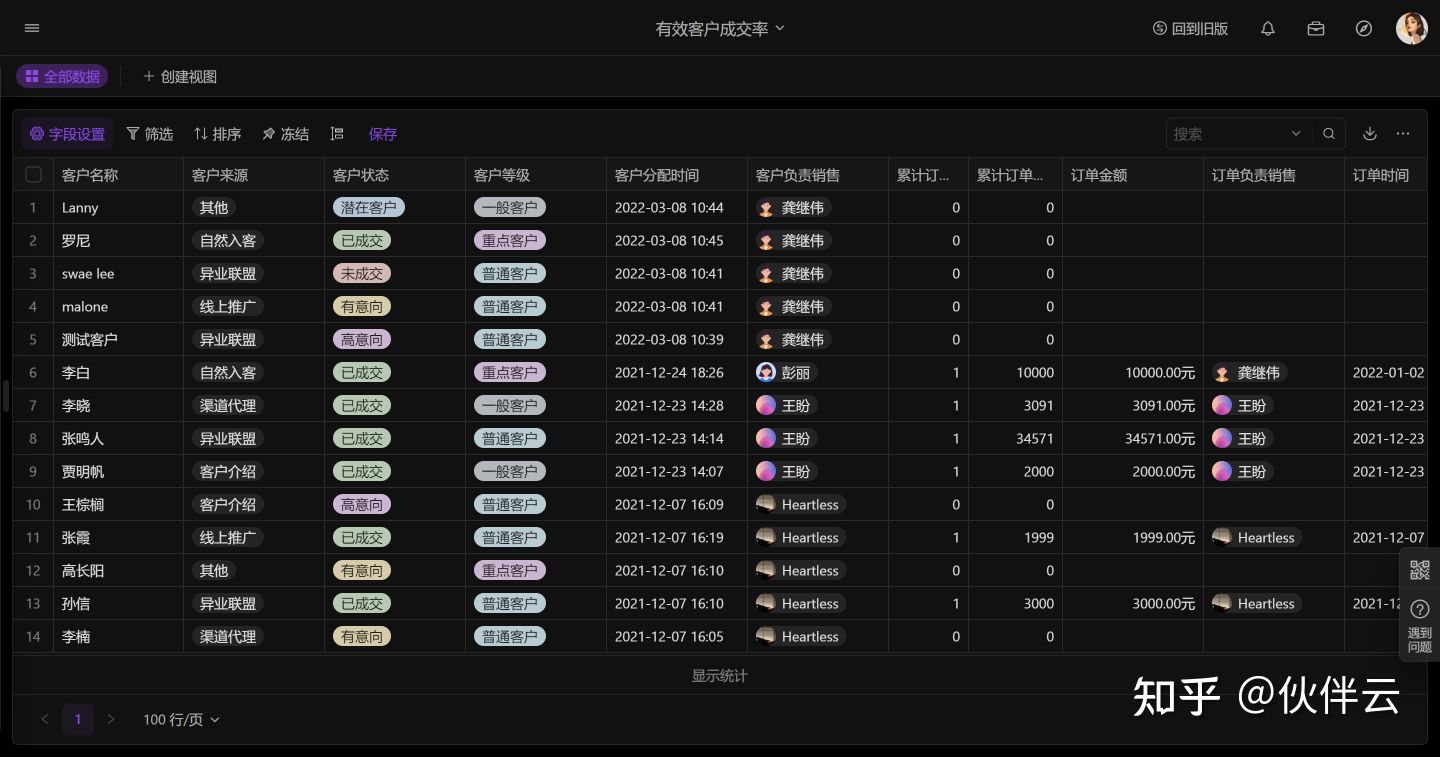The image size is (1440, 757).
Task: Open the 冻结 freeze columns tool
Action: (x=285, y=134)
